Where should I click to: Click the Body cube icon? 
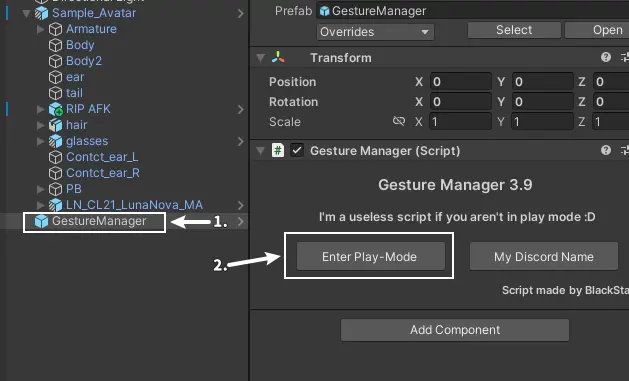coord(55,45)
